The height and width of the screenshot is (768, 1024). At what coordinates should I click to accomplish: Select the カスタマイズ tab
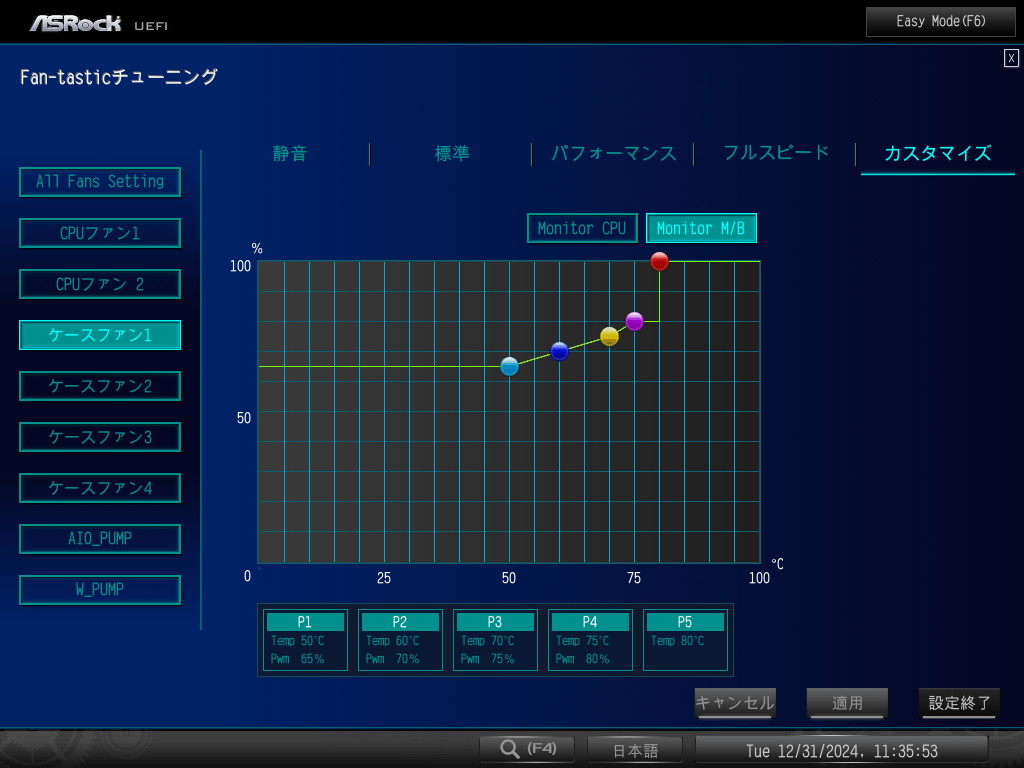point(938,153)
